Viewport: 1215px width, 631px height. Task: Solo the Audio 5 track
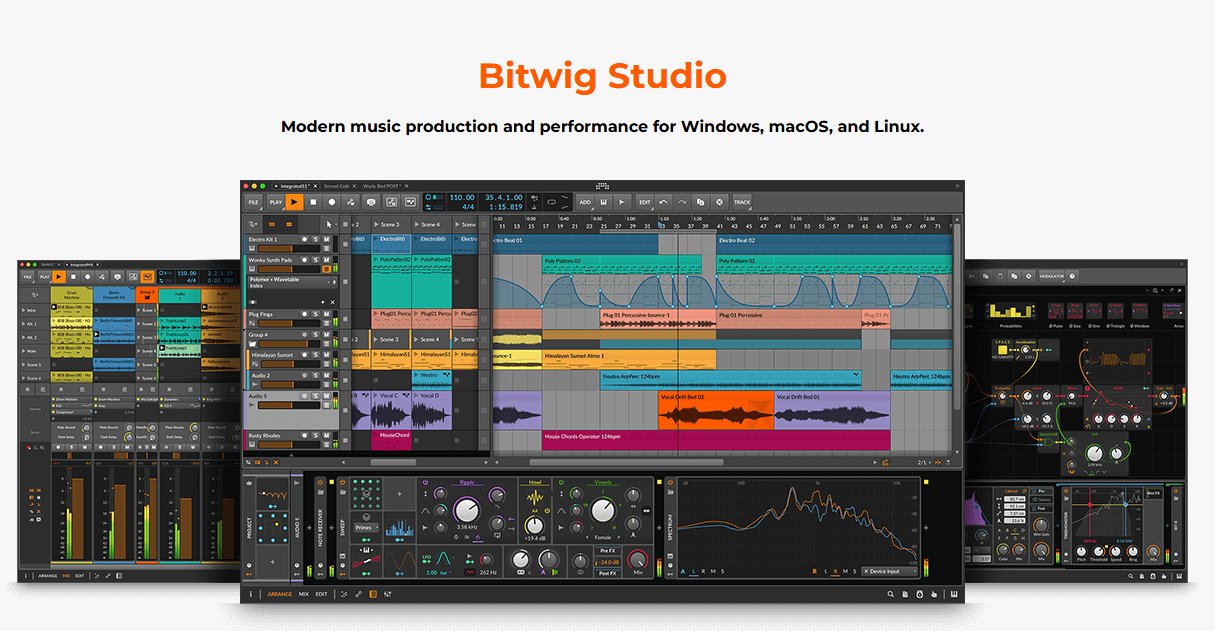(316, 396)
